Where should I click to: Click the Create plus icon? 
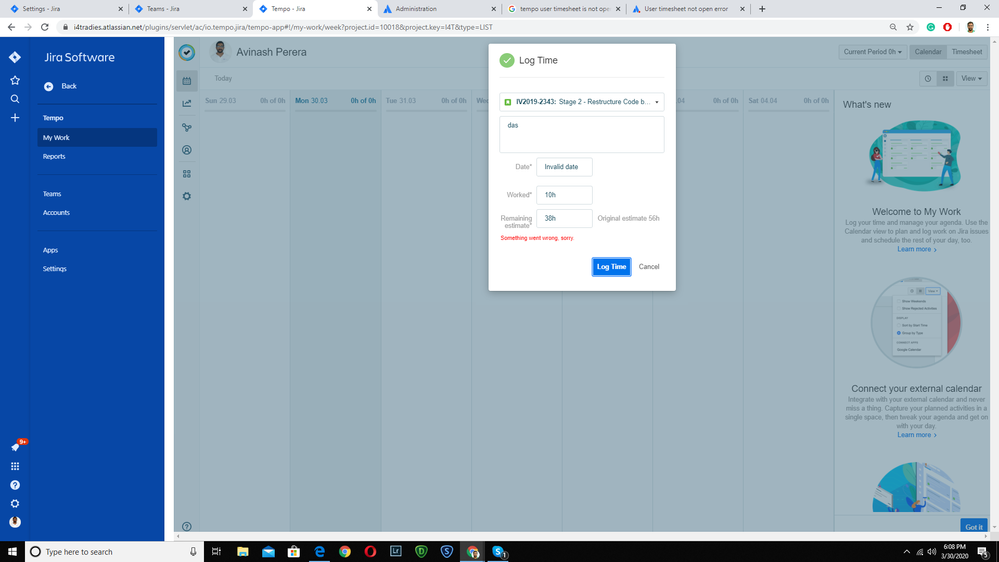15,118
